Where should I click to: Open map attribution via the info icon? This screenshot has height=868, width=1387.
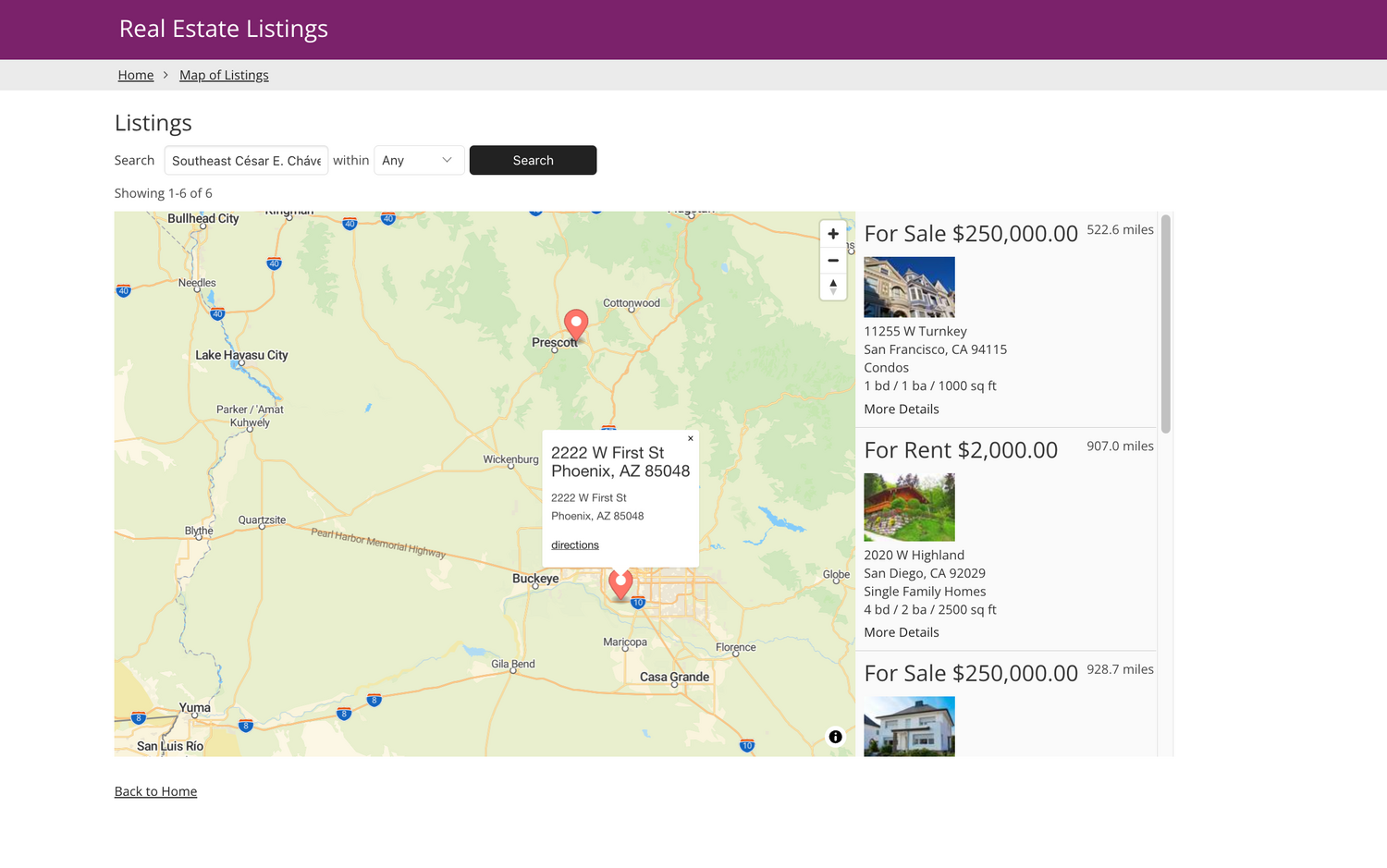pos(835,737)
